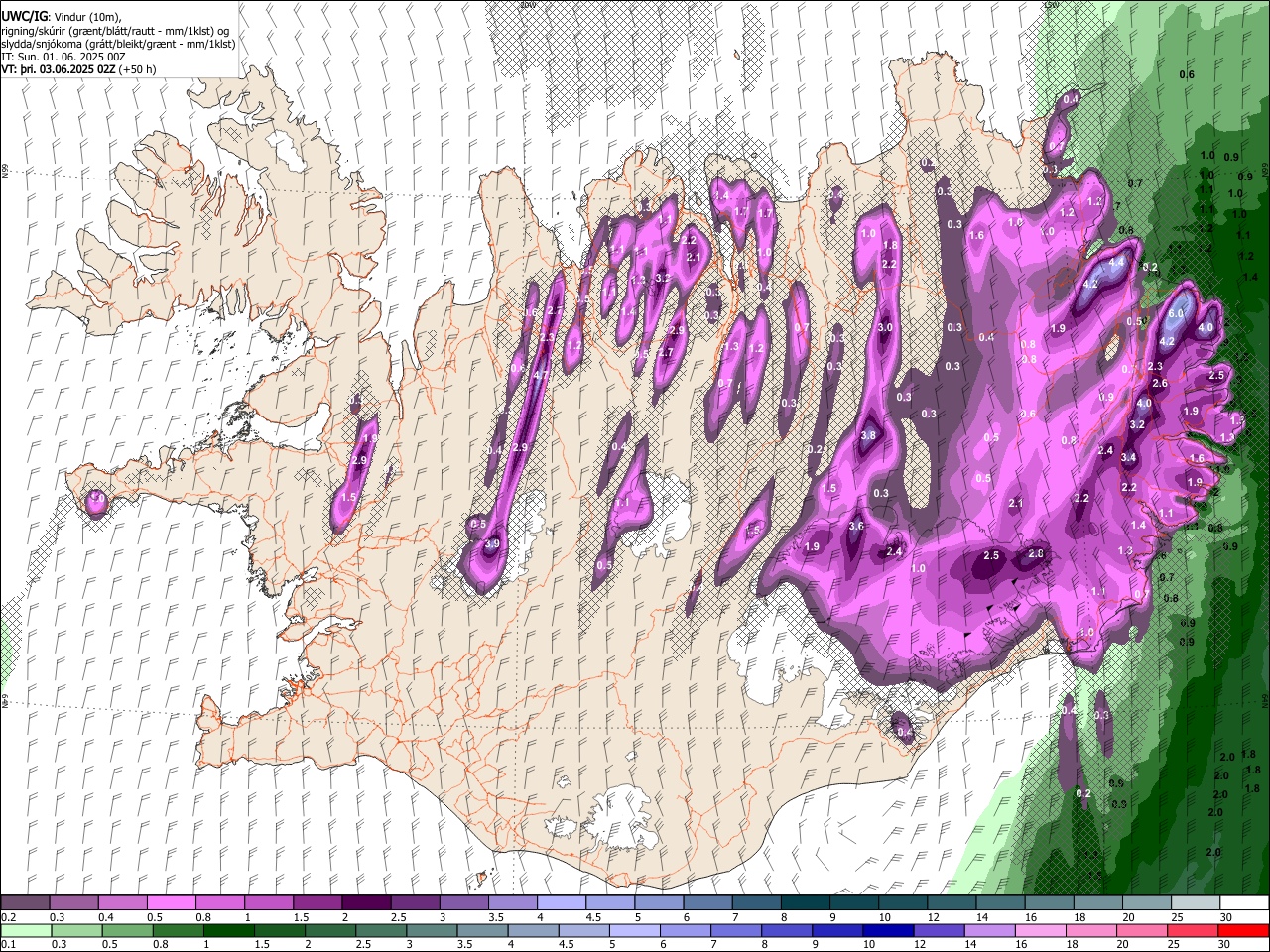Select the dark teal upper swatch starting at 8
The width and height of the screenshot is (1270, 952).
pos(805,903)
